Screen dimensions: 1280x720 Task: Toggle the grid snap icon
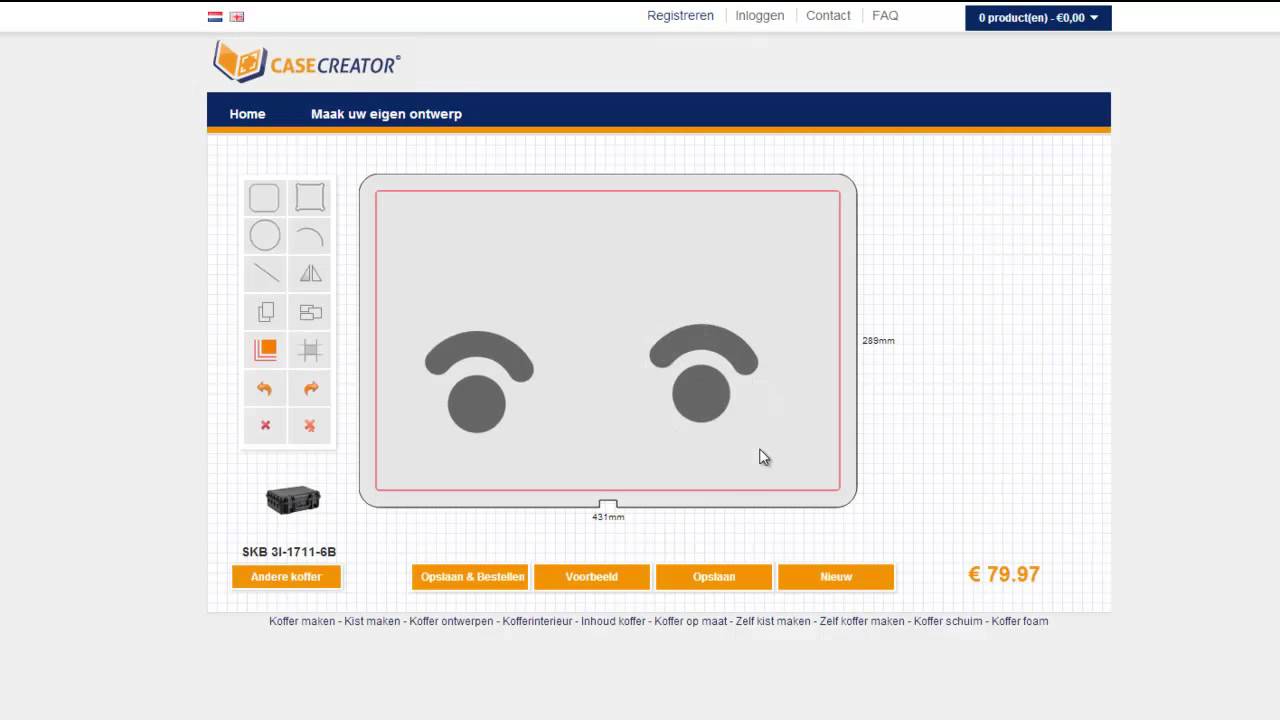310,350
